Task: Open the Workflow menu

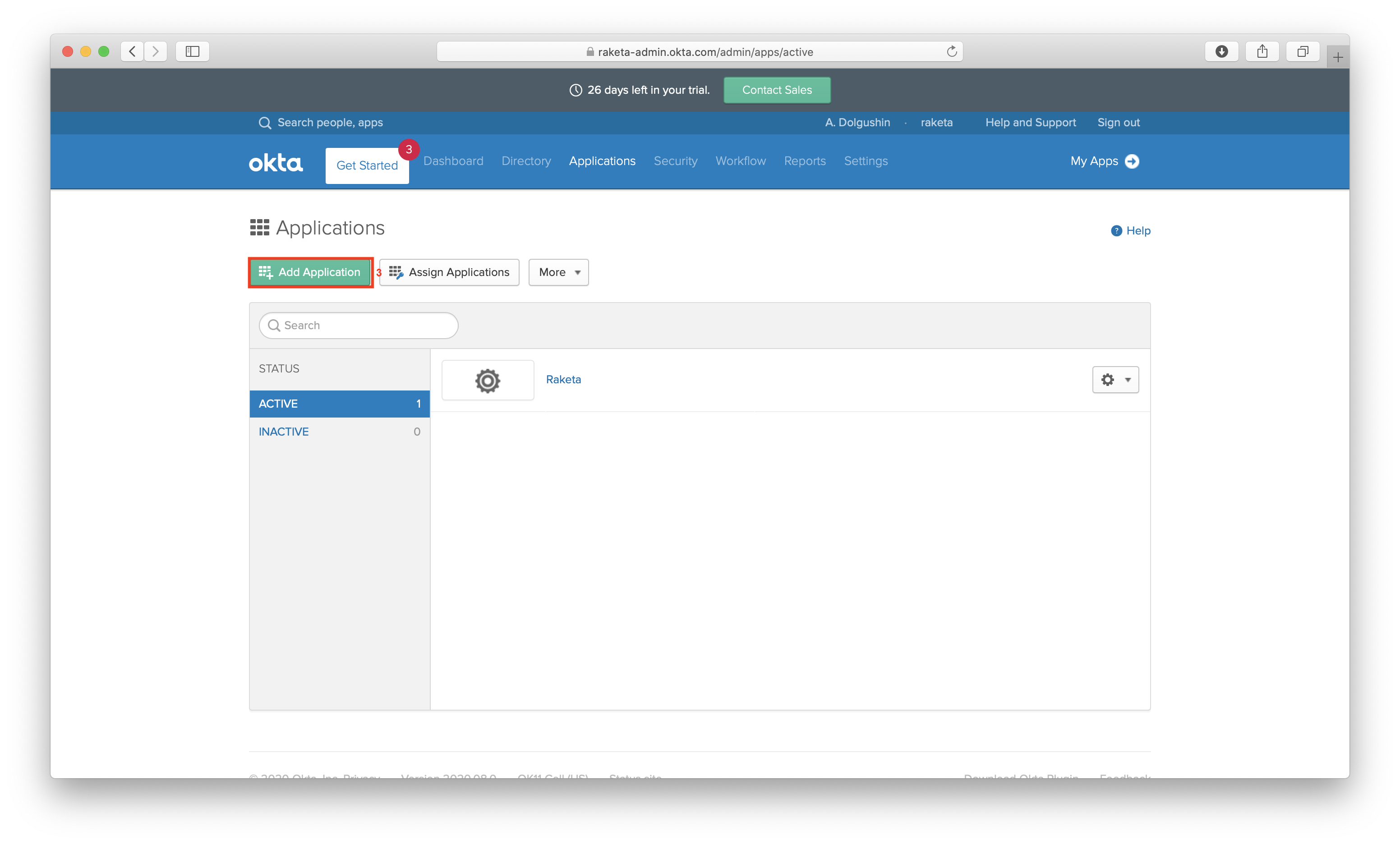Action: click(x=740, y=161)
